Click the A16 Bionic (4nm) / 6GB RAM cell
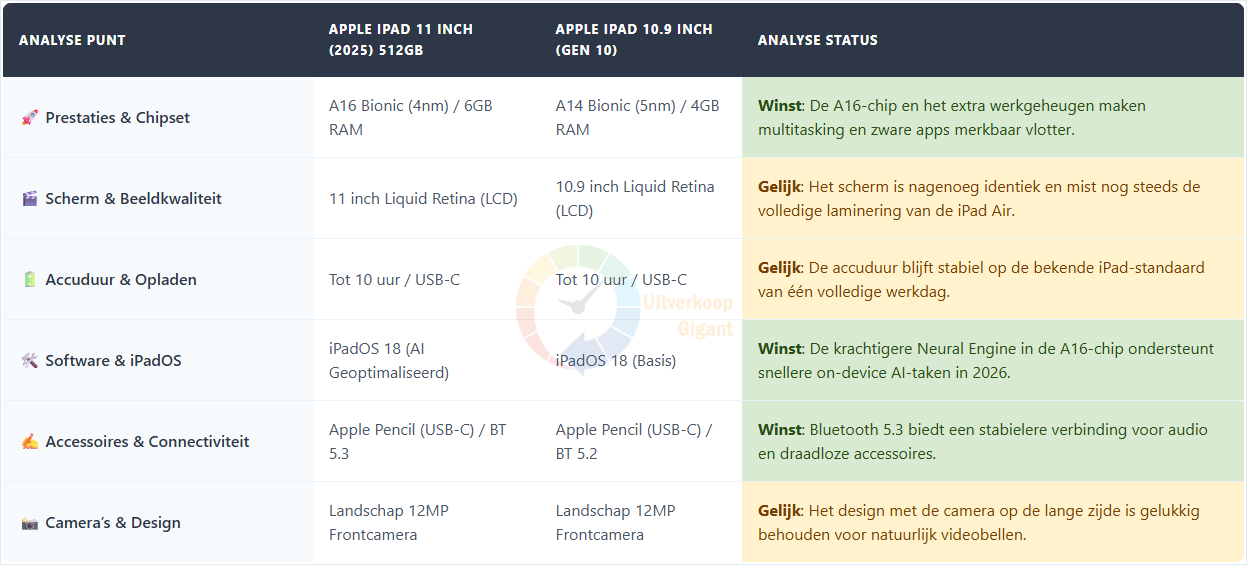Viewport: 1247px width, 565px height. [411, 118]
